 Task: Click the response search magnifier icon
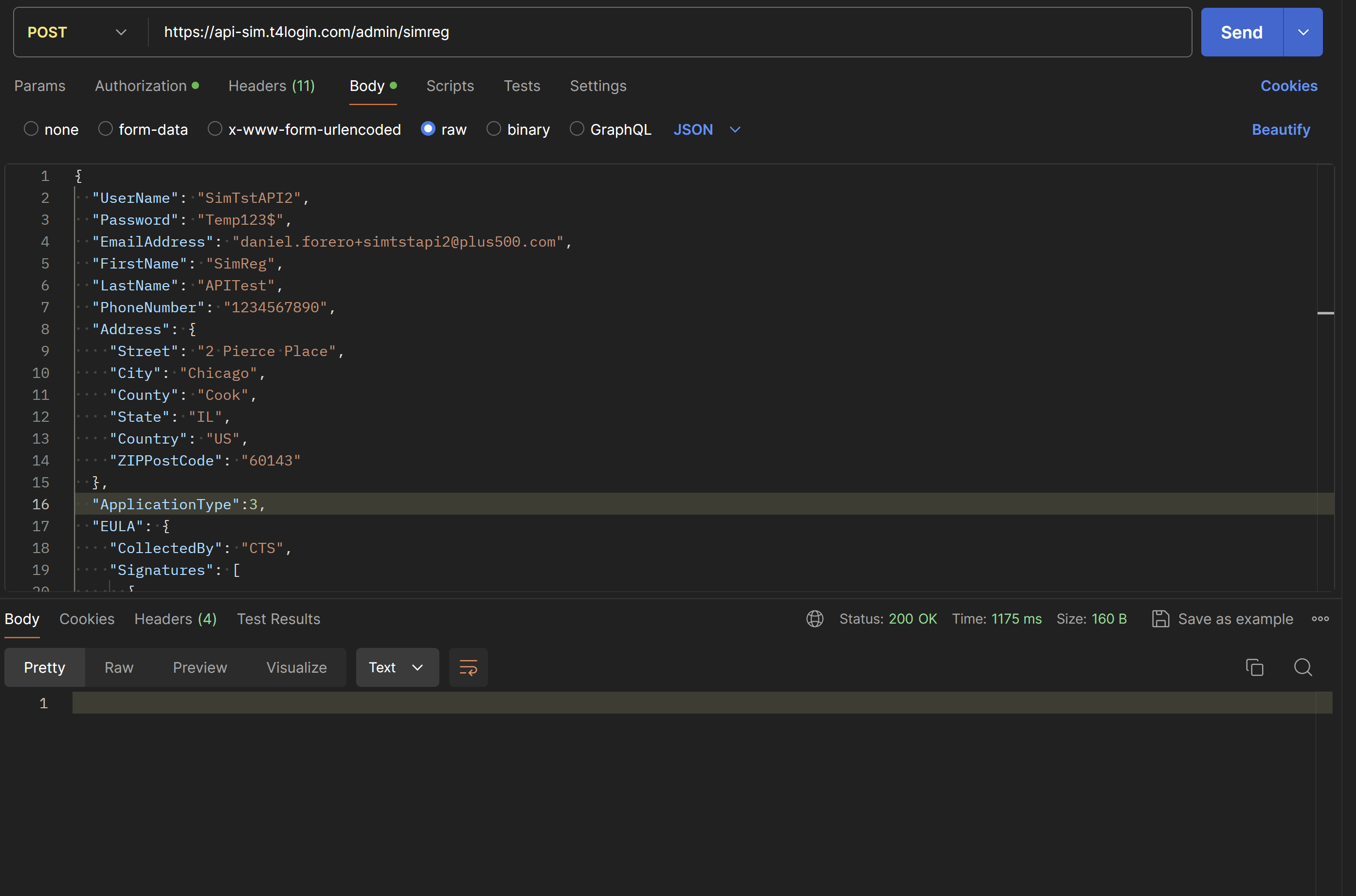click(x=1302, y=667)
